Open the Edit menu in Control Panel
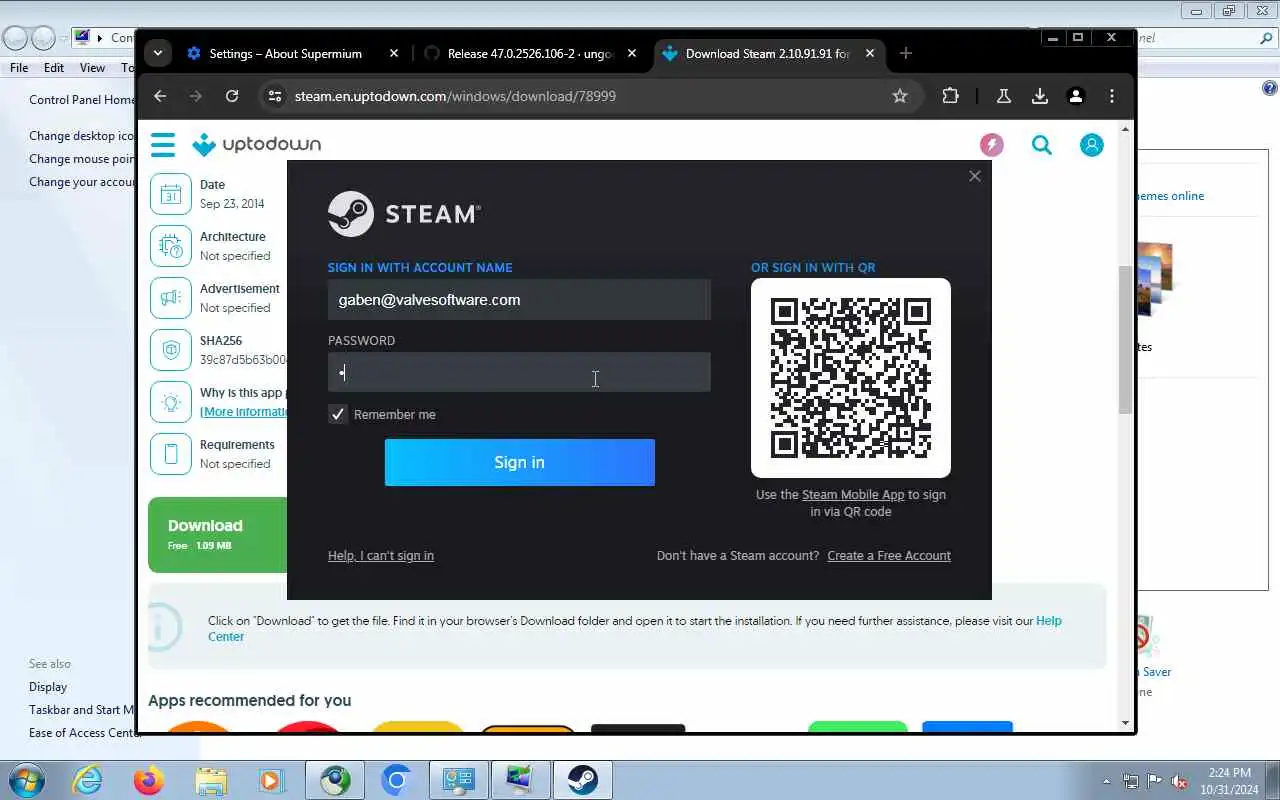The width and height of the screenshot is (1280, 800). coord(54,68)
